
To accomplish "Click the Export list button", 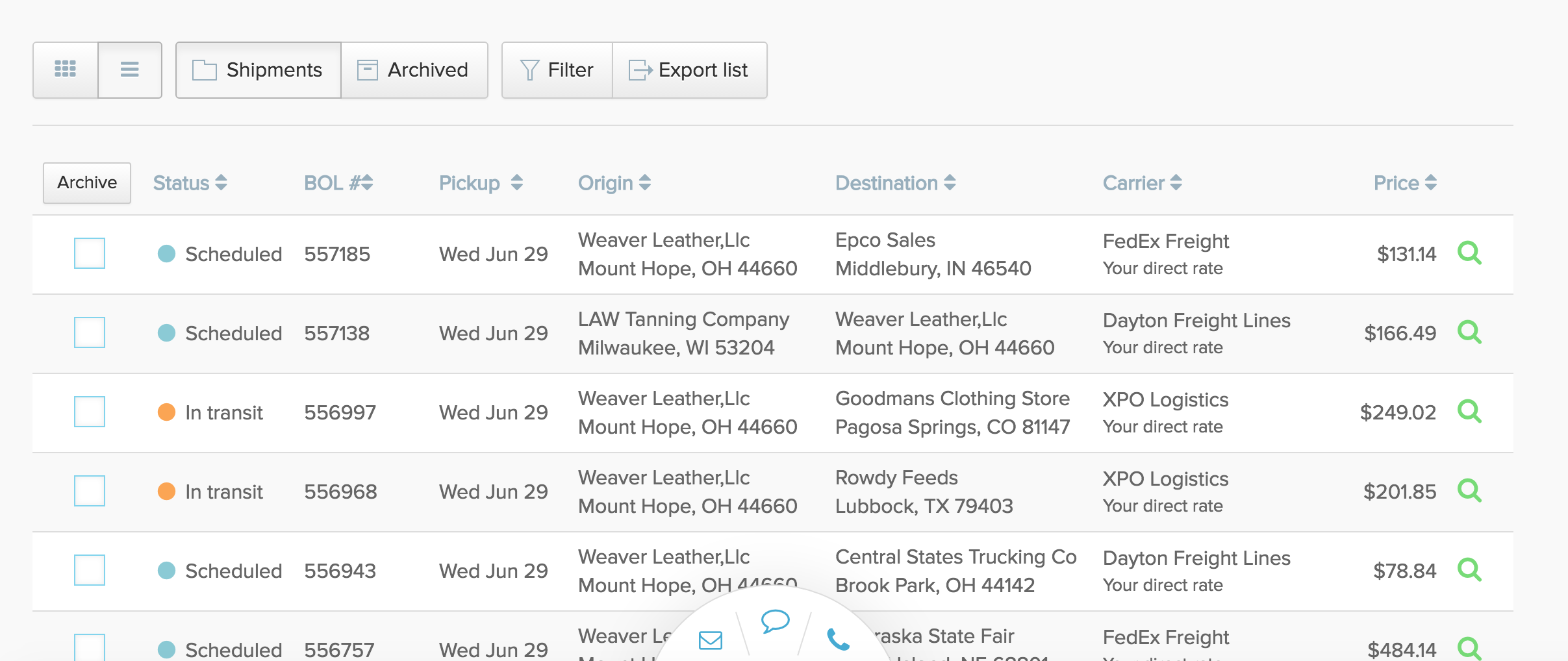I will click(690, 70).
